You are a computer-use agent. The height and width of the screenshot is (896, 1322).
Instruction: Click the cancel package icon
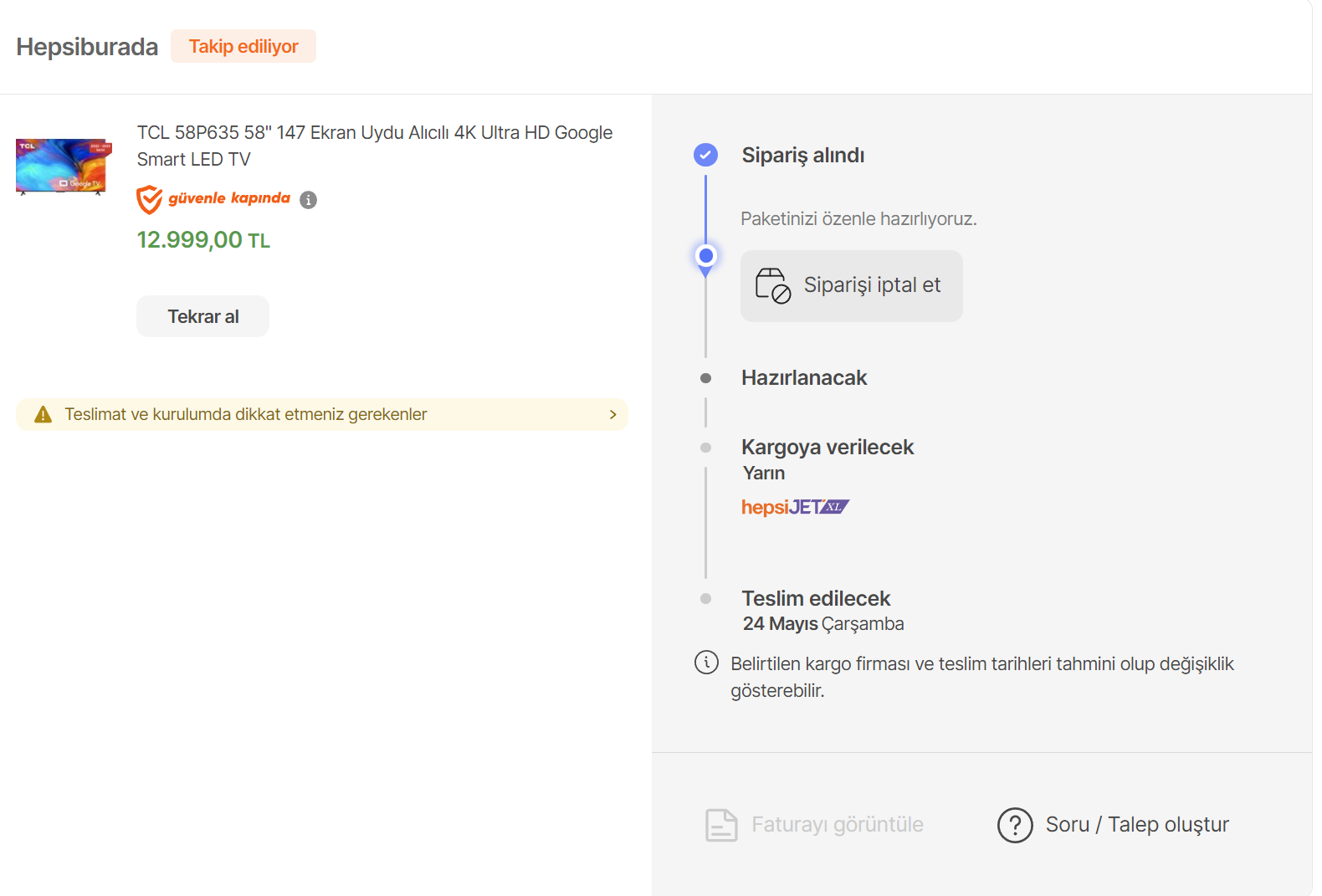(772, 285)
